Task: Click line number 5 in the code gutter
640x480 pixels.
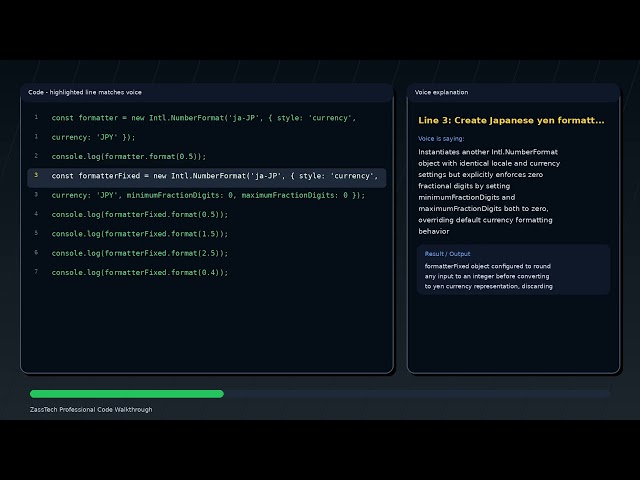Action: [x=36, y=233]
